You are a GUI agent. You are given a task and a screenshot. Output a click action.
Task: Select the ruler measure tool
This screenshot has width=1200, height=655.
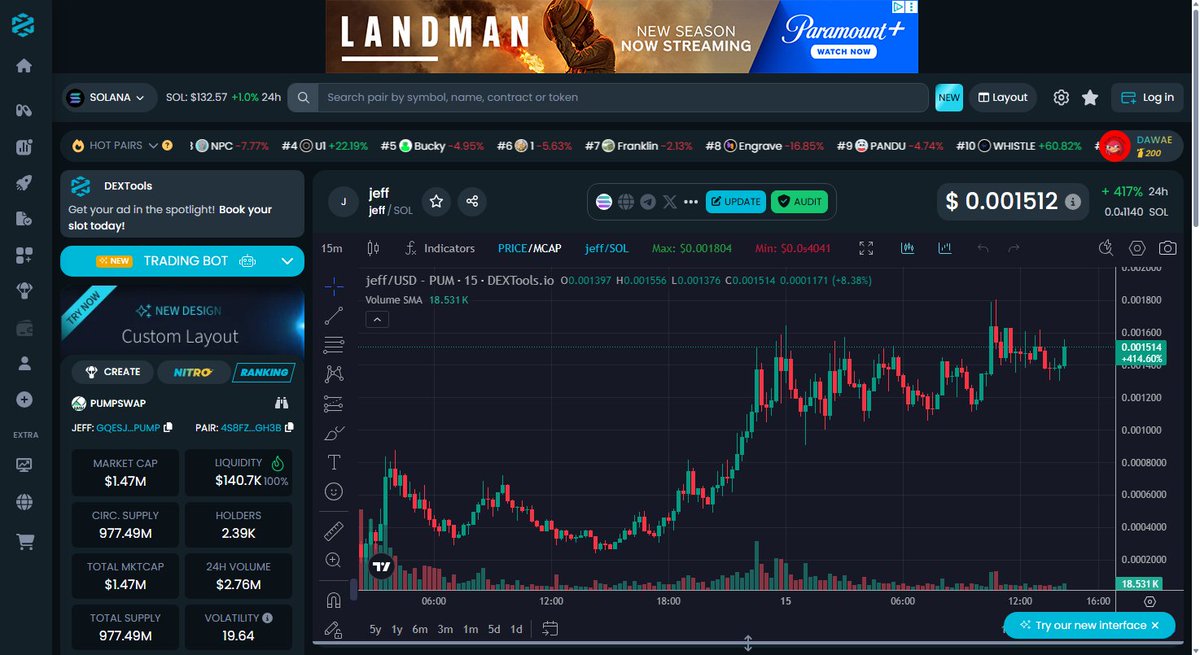point(334,531)
